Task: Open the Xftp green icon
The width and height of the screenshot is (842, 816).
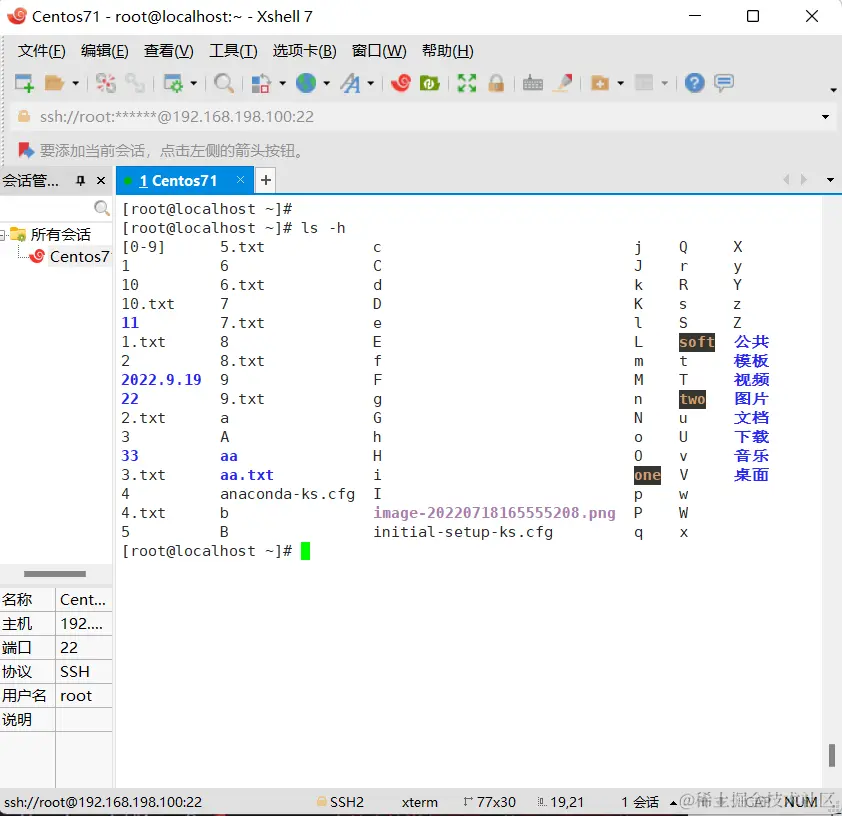Action: [430, 83]
